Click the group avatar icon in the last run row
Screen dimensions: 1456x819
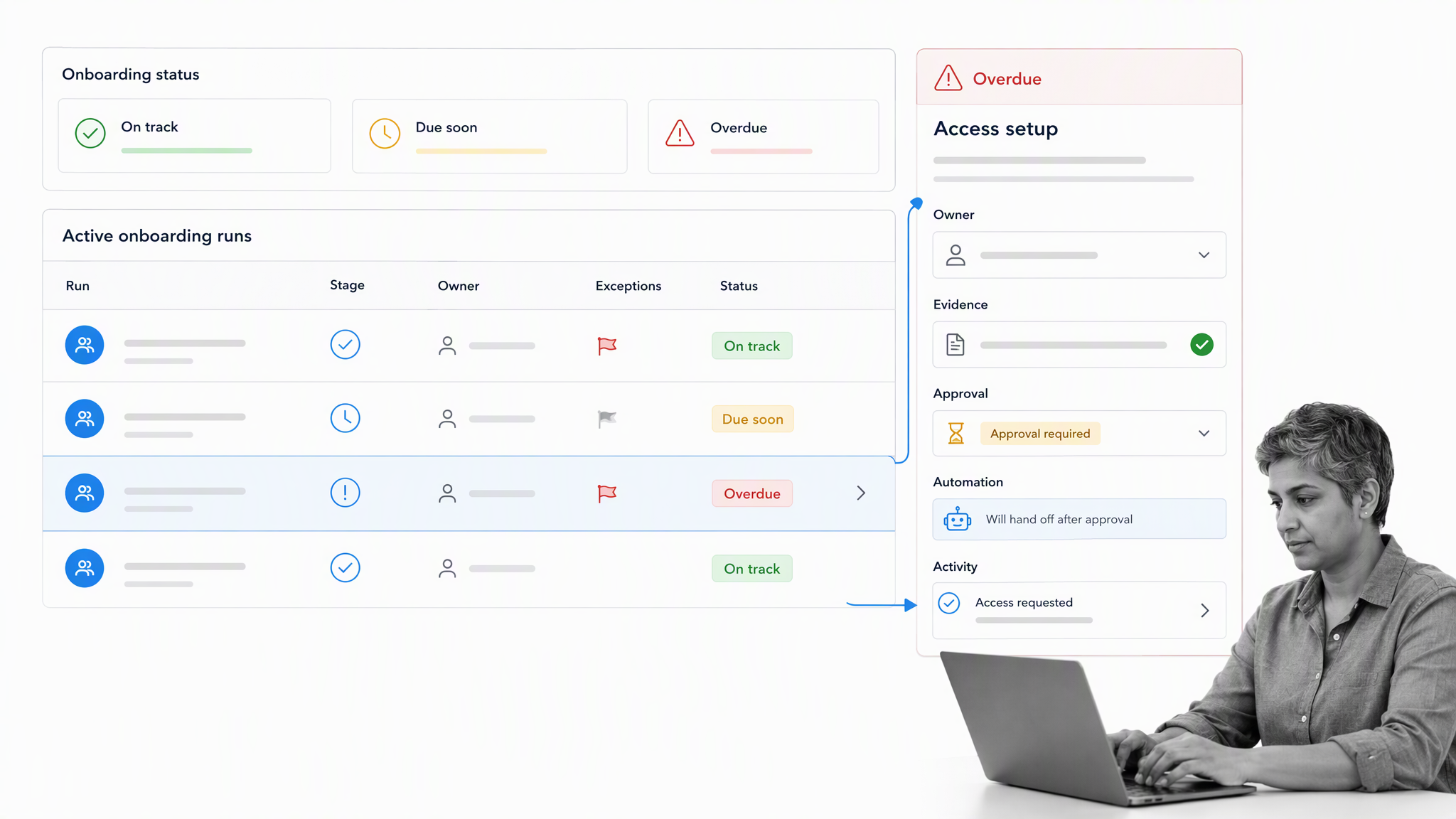click(85, 567)
